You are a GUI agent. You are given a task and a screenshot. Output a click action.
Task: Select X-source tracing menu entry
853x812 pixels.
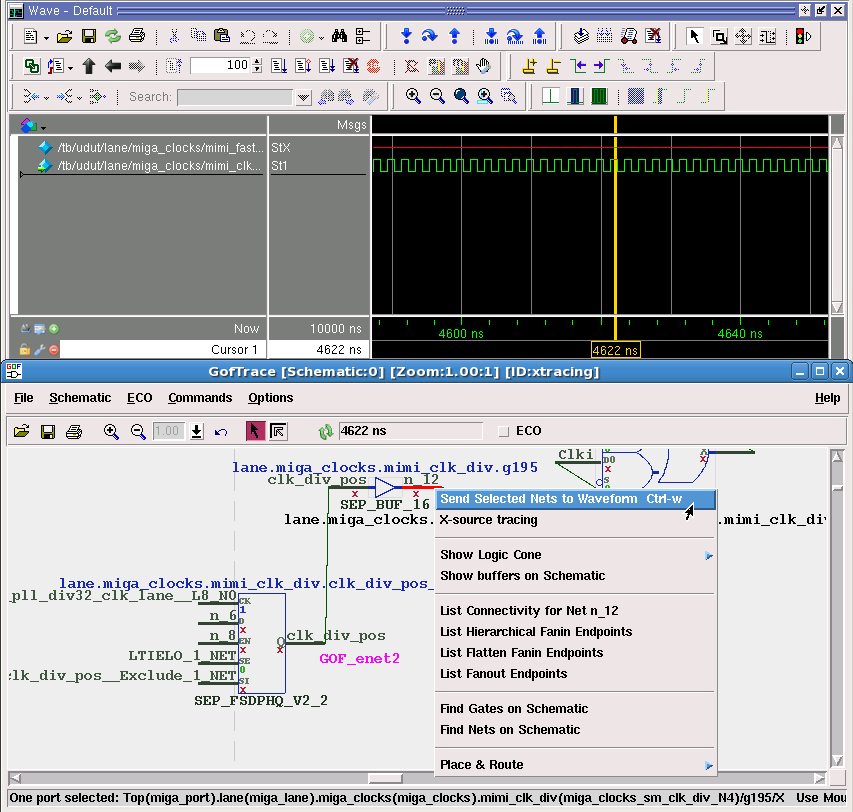pyautogui.click(x=488, y=520)
